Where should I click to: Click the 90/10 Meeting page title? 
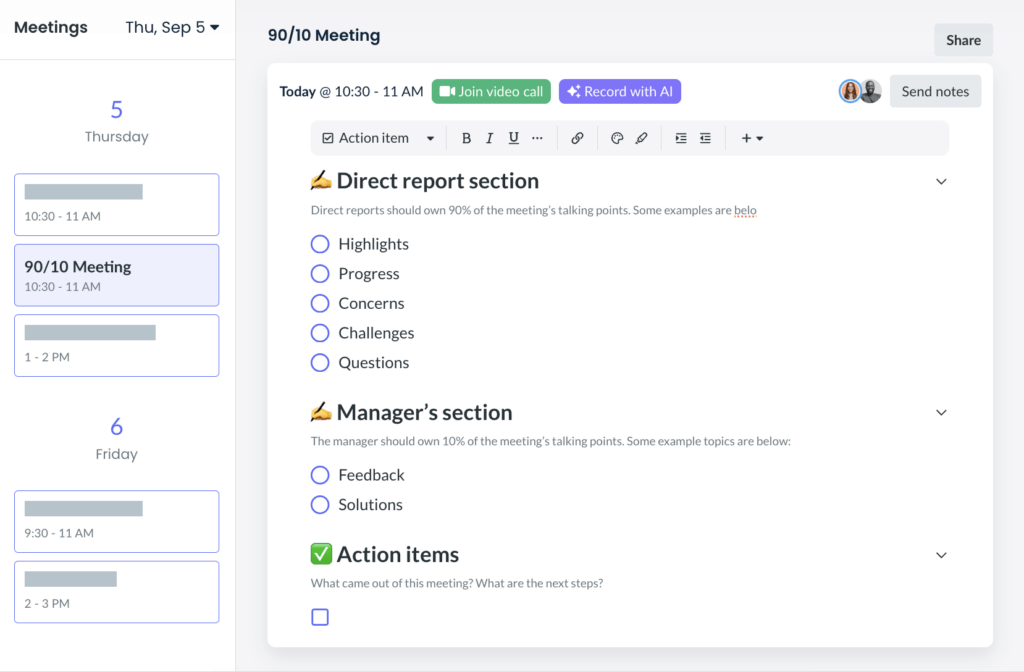point(324,35)
